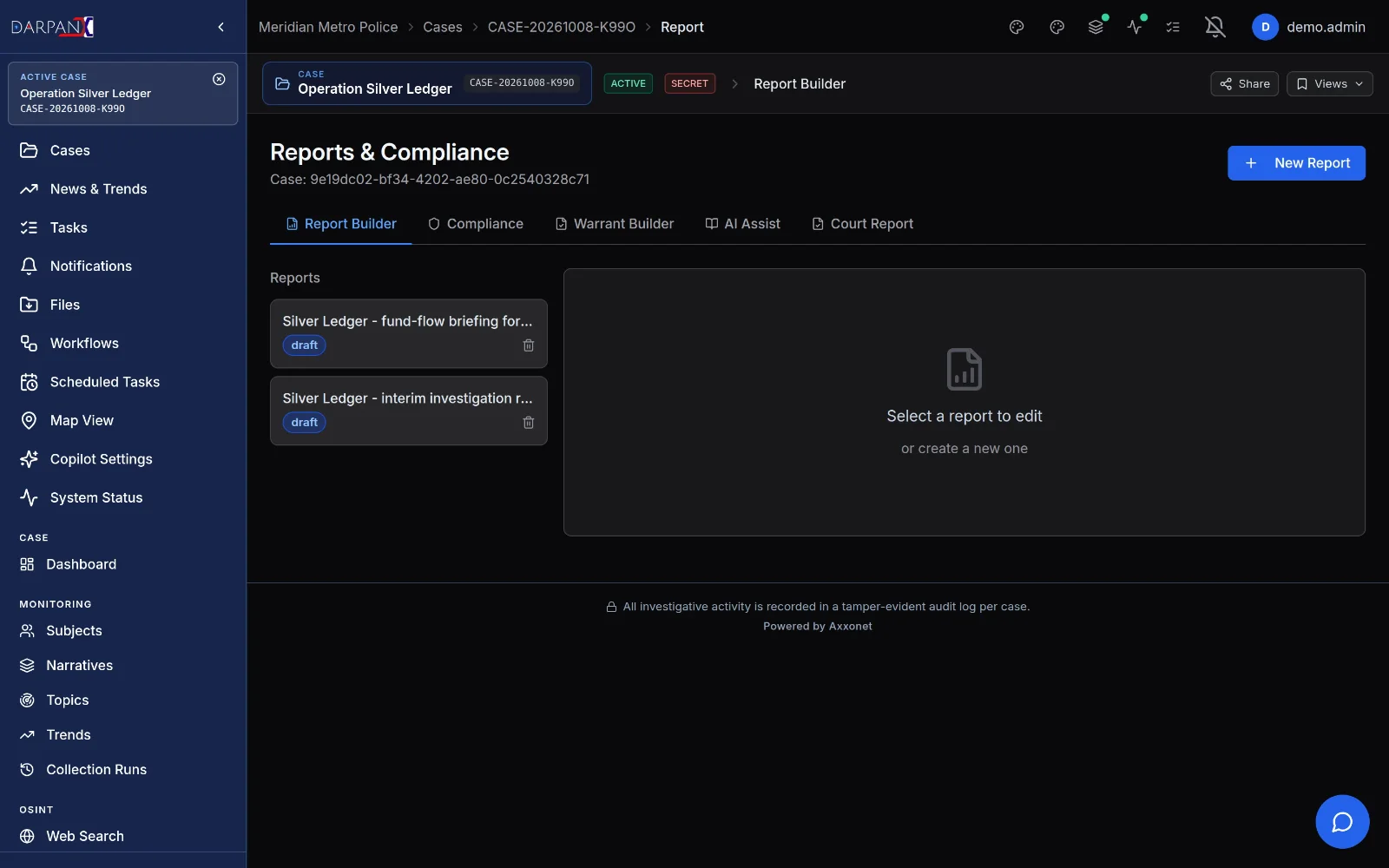Close the active case card in sidebar
1389x868 pixels.
pos(219,79)
